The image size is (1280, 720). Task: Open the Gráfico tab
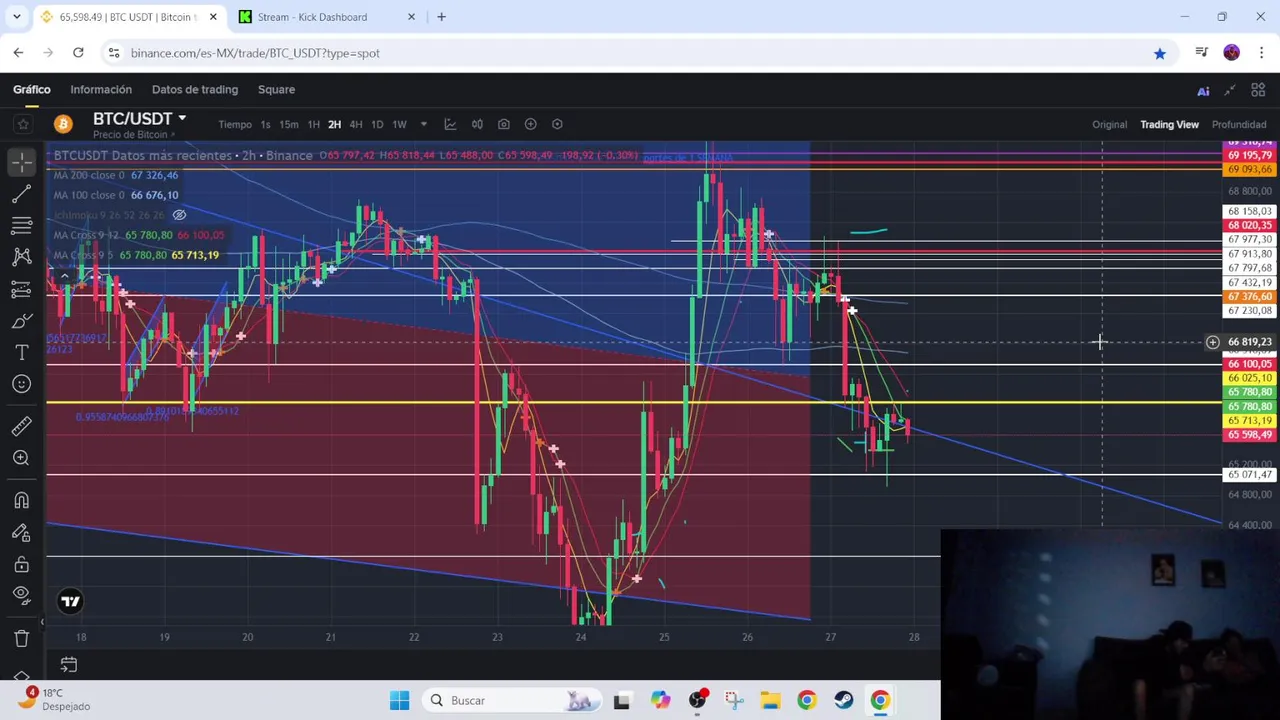pyautogui.click(x=31, y=89)
